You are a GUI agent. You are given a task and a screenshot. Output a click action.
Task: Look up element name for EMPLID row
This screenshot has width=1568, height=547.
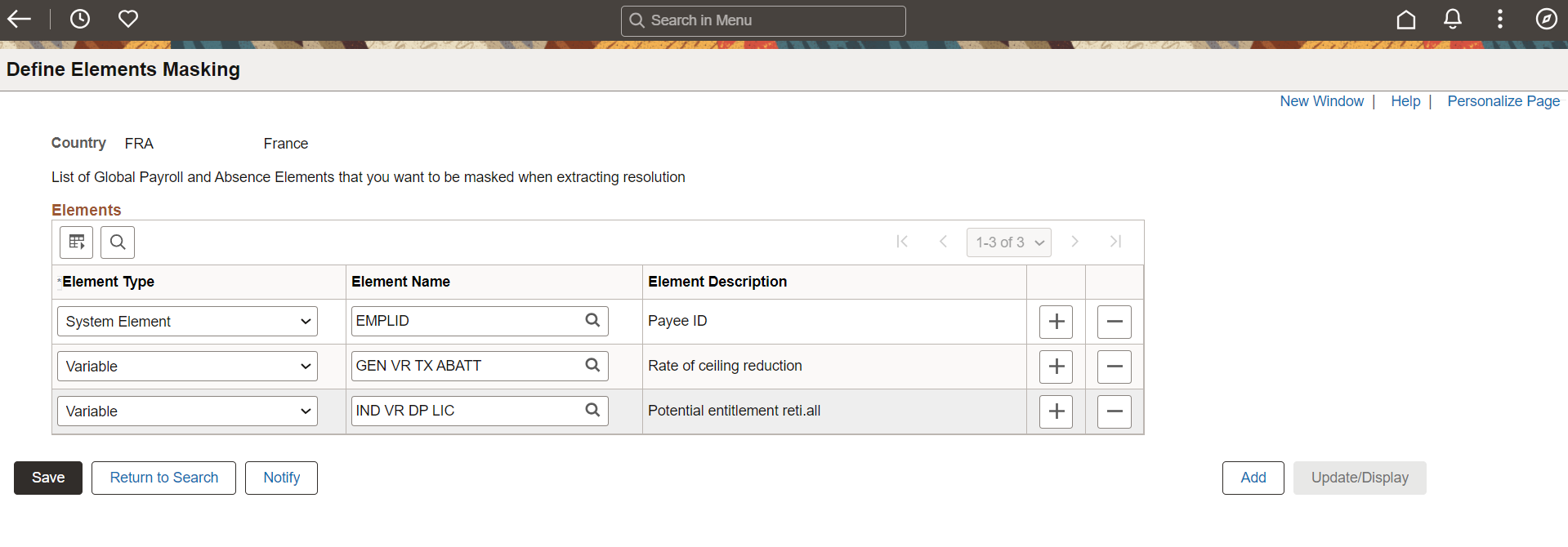(592, 320)
